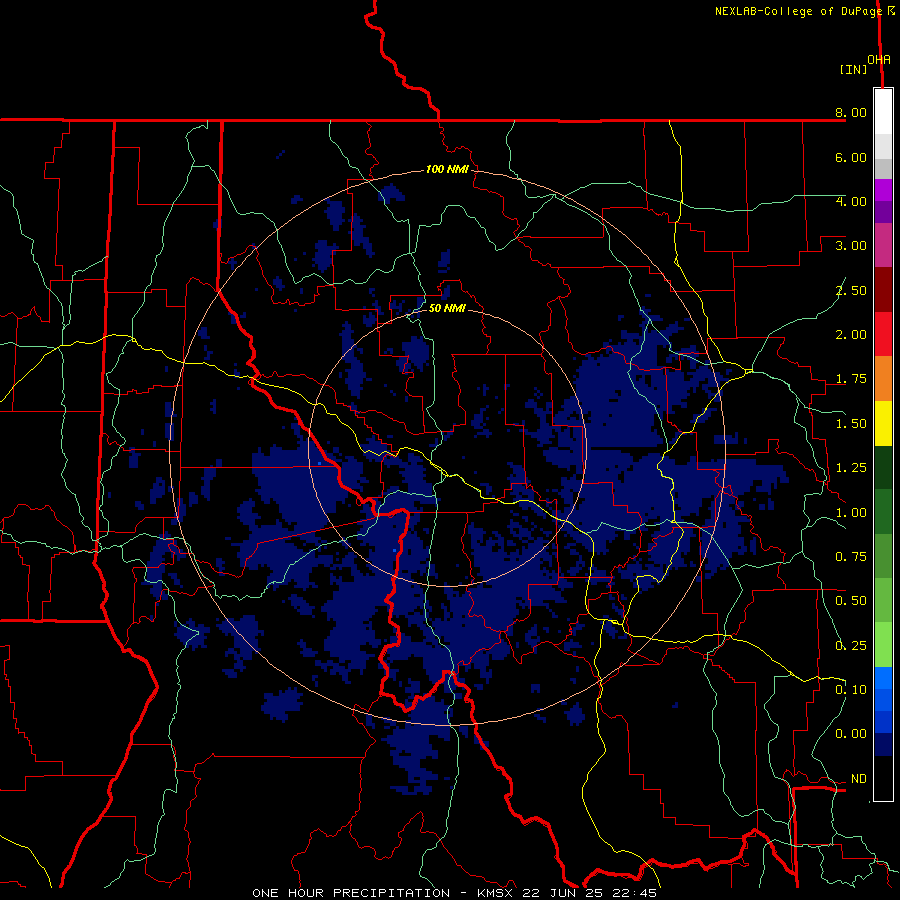
Task: Click the 0.50 legend value
Action: [851, 601]
